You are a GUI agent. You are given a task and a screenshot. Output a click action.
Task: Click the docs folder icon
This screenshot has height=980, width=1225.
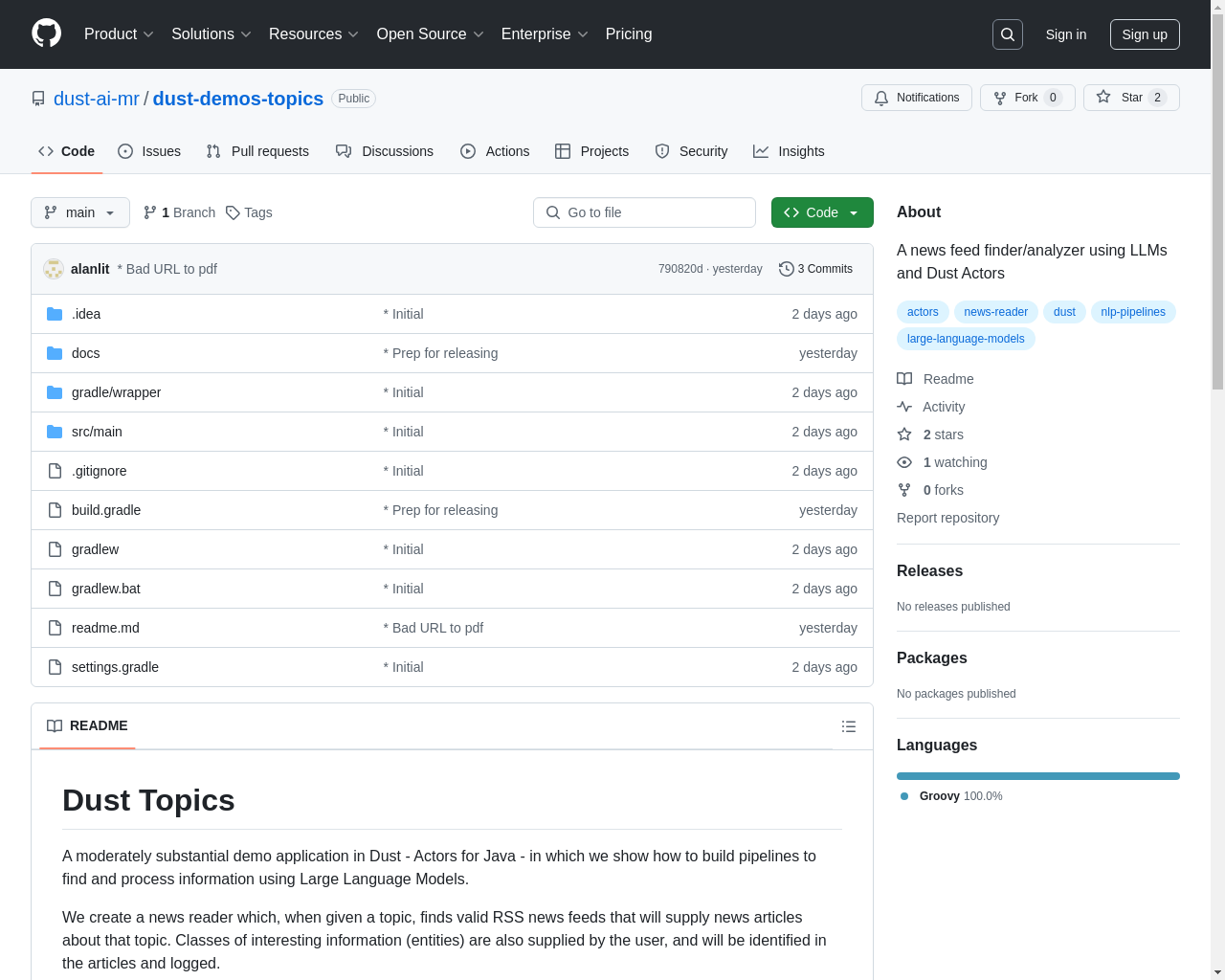tap(55, 353)
